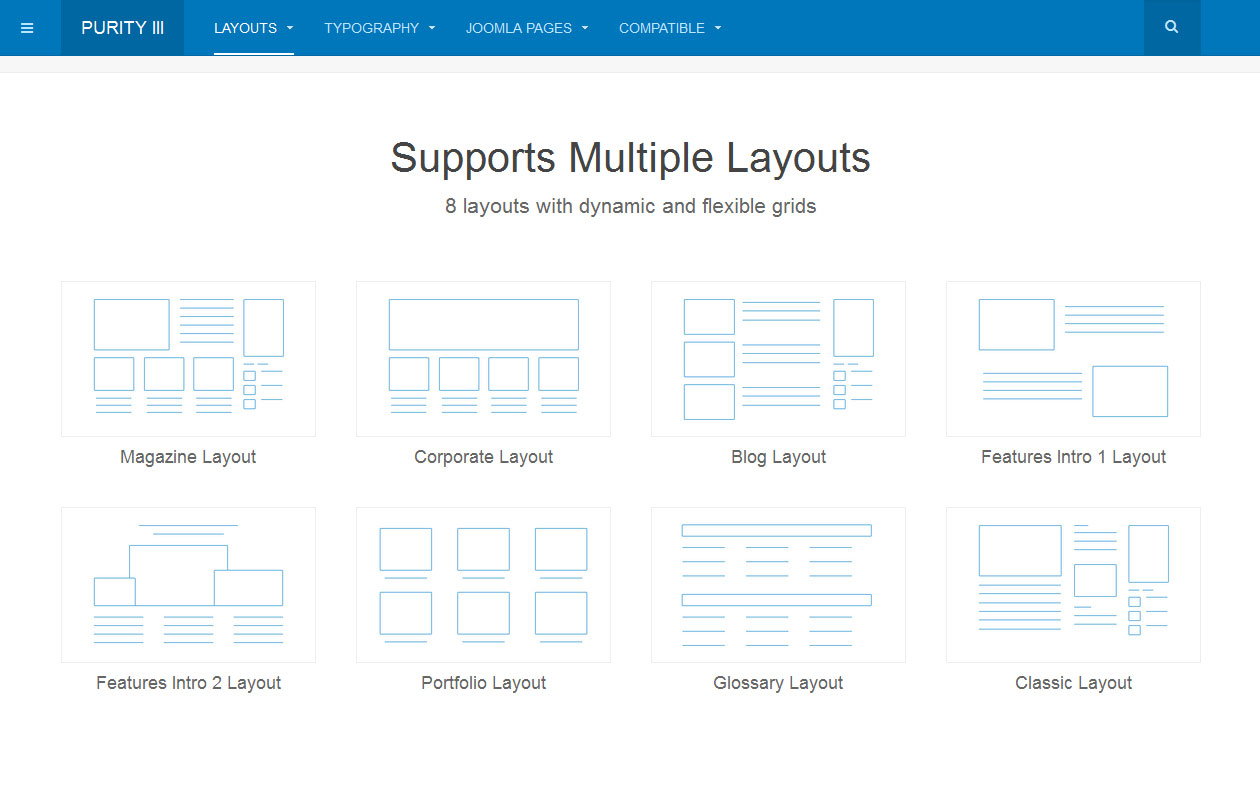Open the Portfolio Layout caption link
The height and width of the screenshot is (792, 1260).
483,683
